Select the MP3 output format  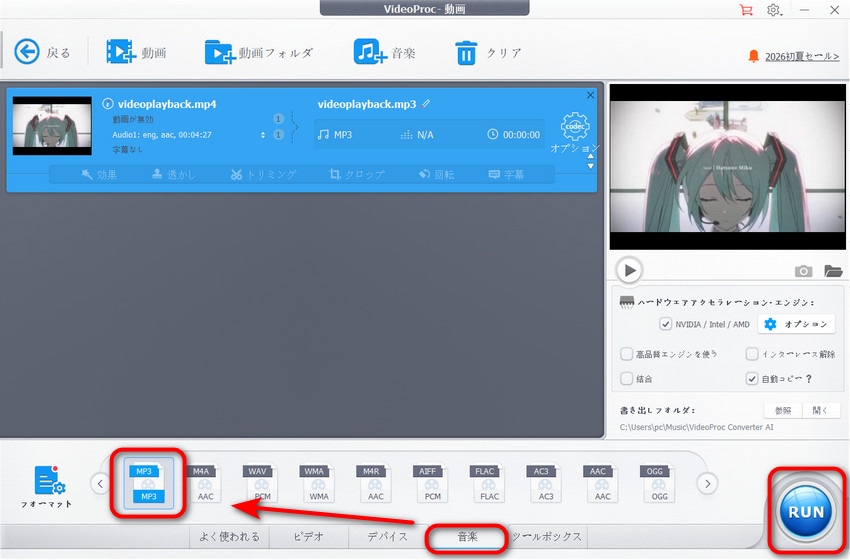point(148,482)
